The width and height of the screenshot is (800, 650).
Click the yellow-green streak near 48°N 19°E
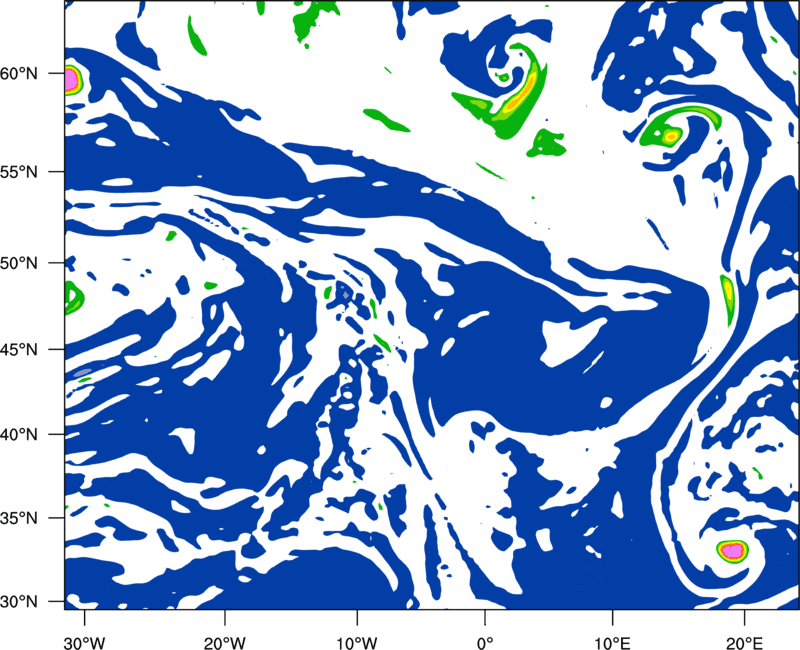click(x=728, y=298)
